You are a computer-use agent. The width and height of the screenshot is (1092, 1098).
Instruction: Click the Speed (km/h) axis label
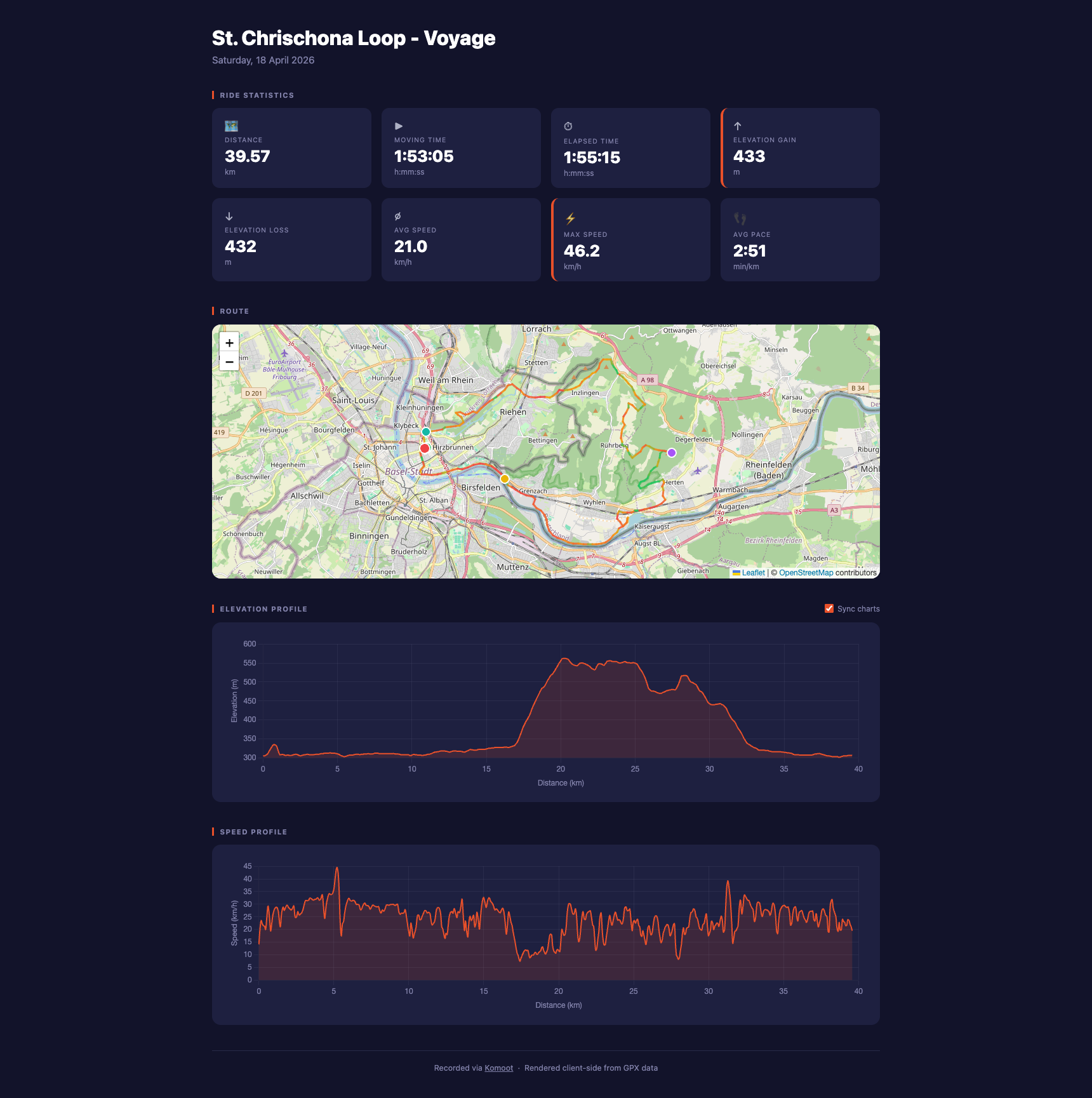[x=234, y=923]
